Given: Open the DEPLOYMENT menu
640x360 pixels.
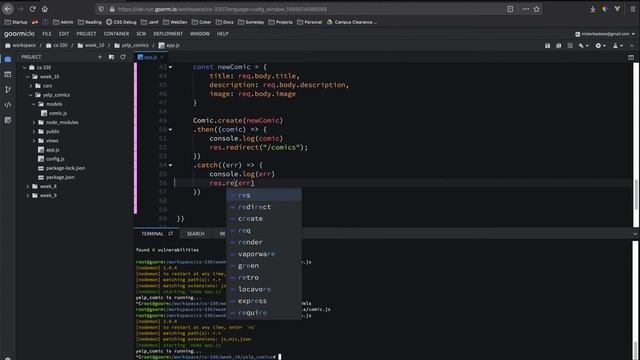Looking at the screenshot, I should pos(168,34).
